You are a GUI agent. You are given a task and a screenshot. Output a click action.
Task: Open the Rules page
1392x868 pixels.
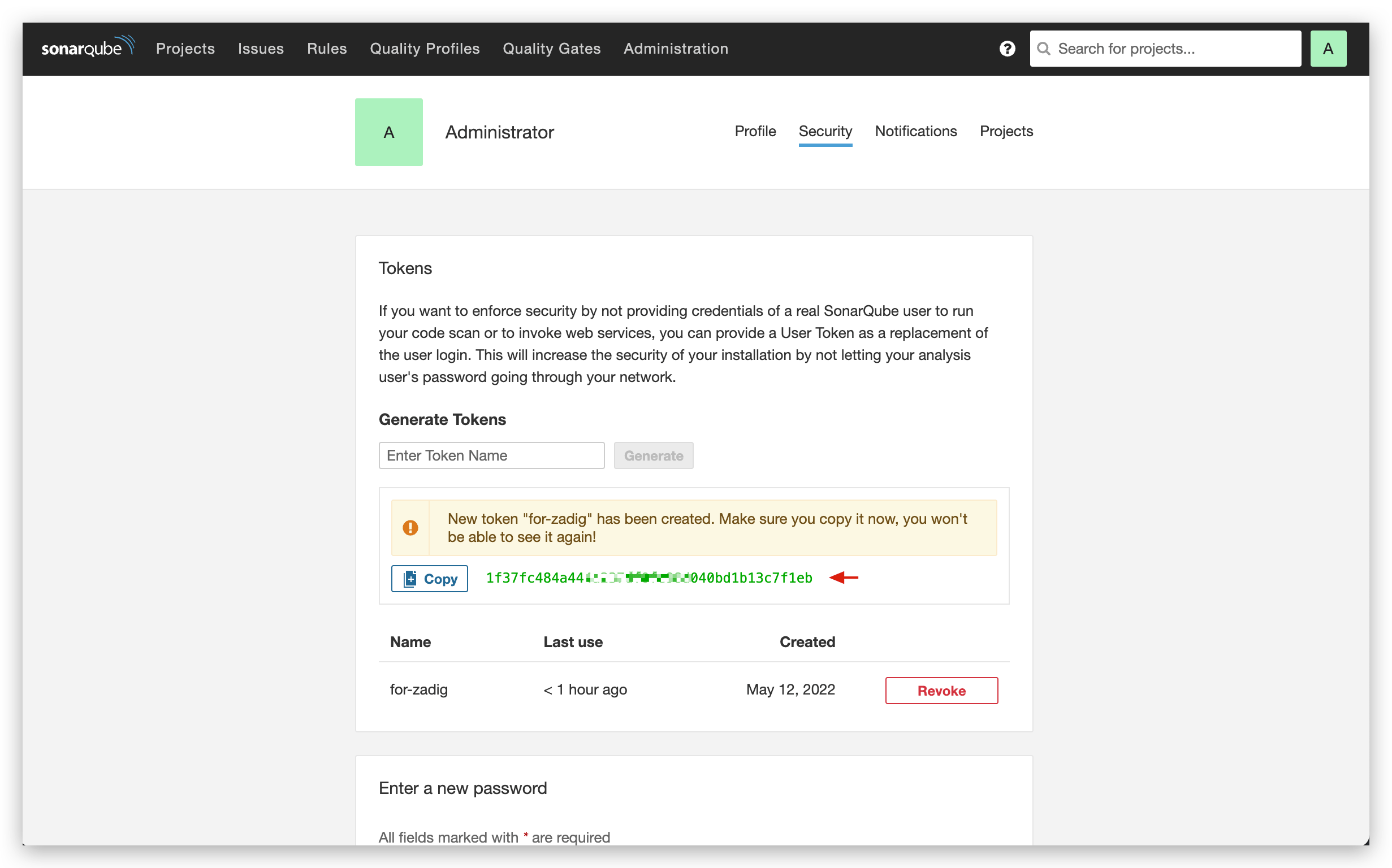(x=327, y=49)
